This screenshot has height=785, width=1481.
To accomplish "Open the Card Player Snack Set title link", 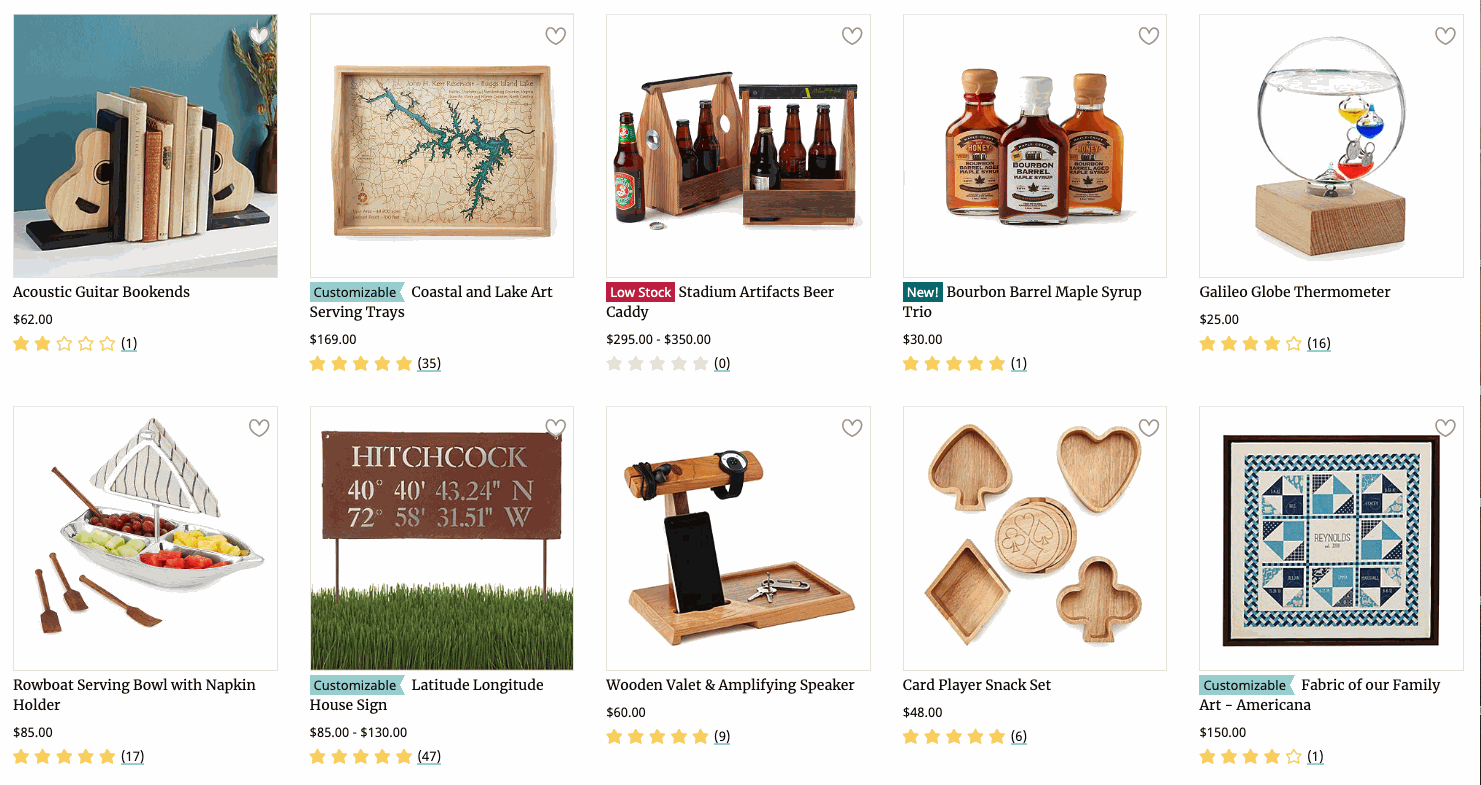I will click(977, 685).
